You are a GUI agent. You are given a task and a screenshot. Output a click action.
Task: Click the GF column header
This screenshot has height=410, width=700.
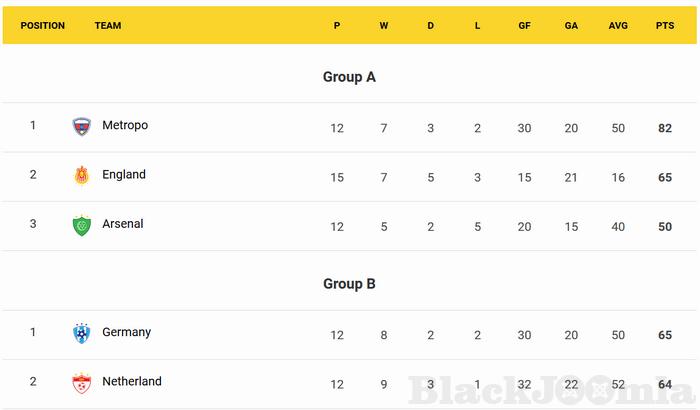(524, 26)
